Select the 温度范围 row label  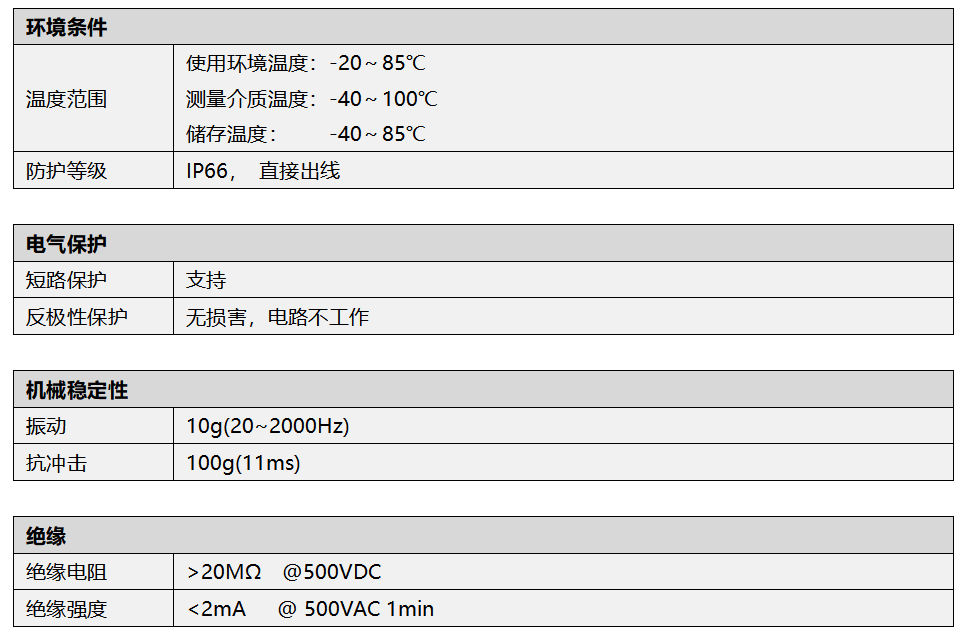tap(66, 99)
